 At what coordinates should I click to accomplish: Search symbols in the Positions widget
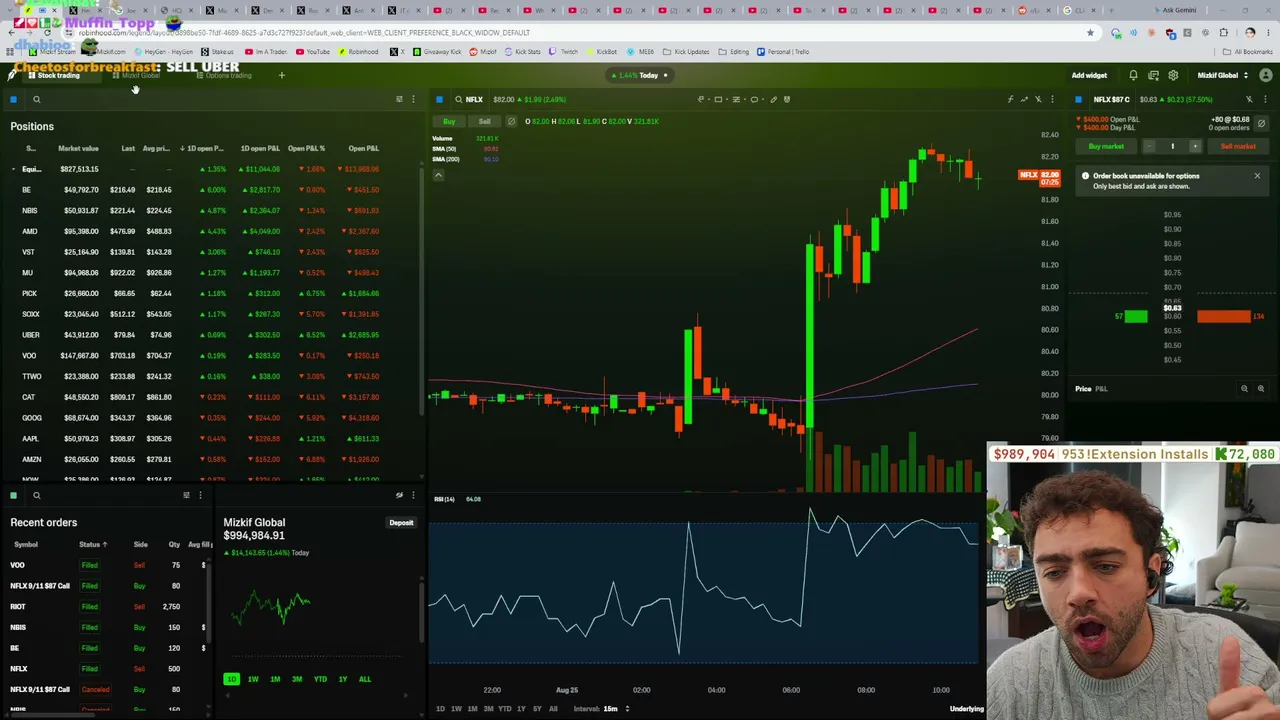tap(37, 99)
